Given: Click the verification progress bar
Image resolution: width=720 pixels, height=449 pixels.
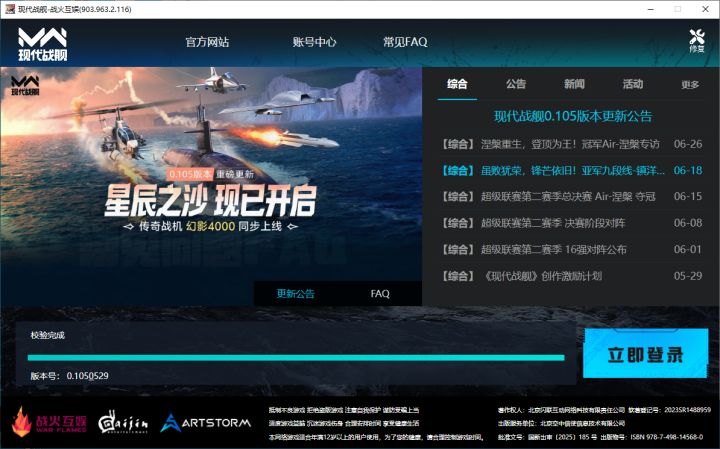Looking at the screenshot, I should point(296,358).
